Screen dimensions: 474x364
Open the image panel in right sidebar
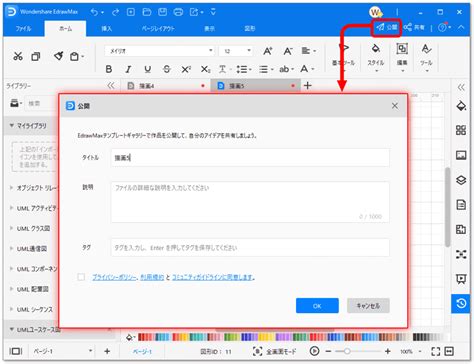click(x=461, y=155)
